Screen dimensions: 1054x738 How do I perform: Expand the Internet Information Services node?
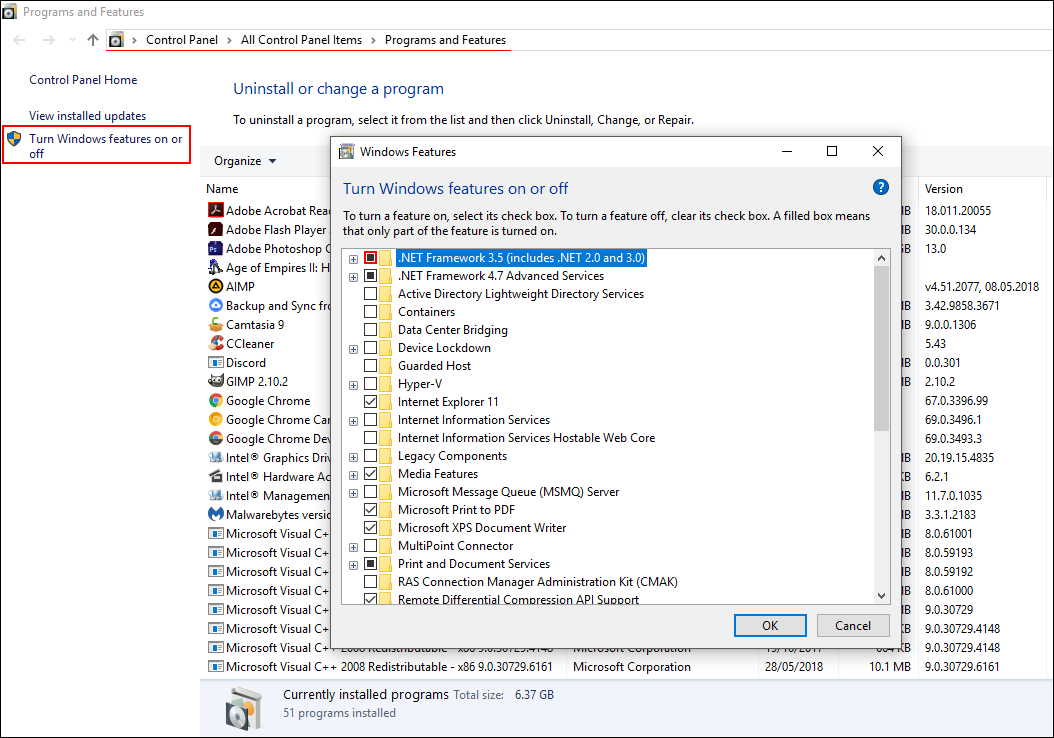pyautogui.click(x=354, y=421)
